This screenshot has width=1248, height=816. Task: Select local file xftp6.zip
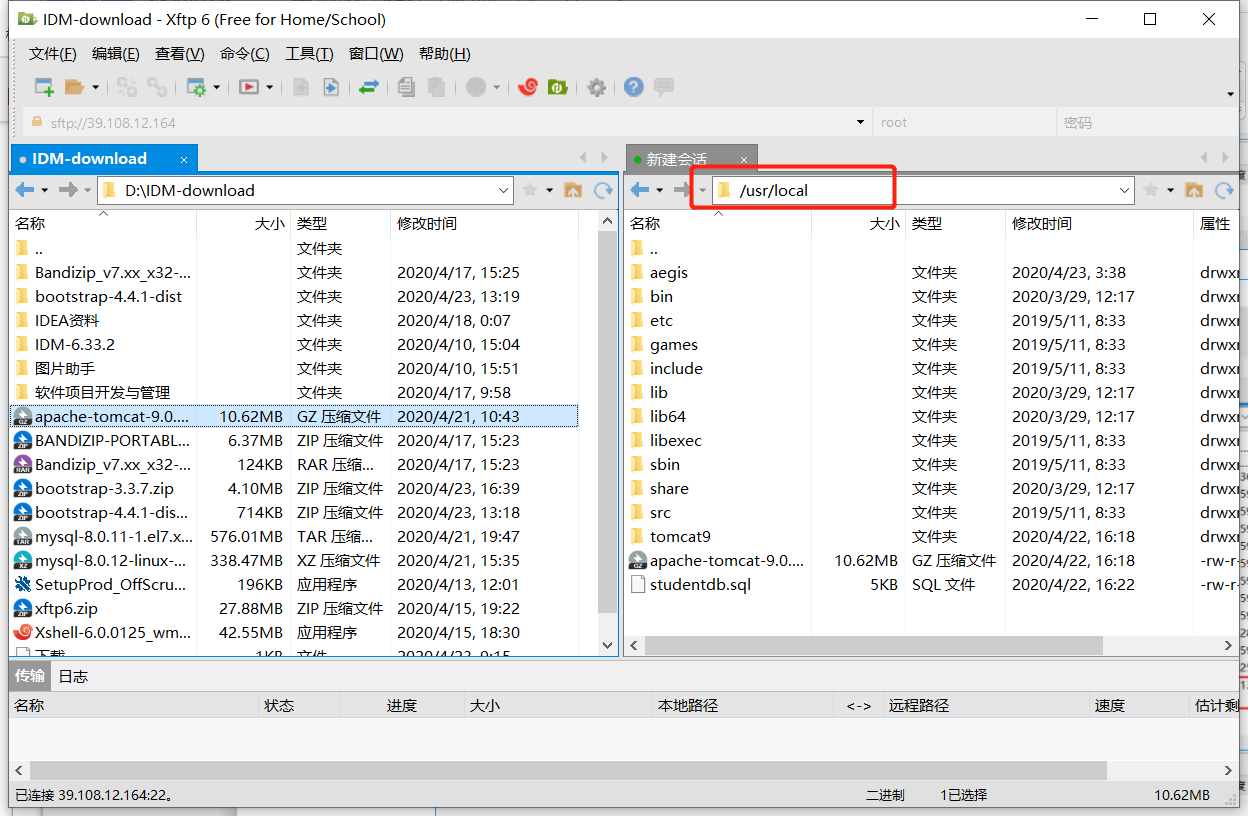tap(66, 608)
